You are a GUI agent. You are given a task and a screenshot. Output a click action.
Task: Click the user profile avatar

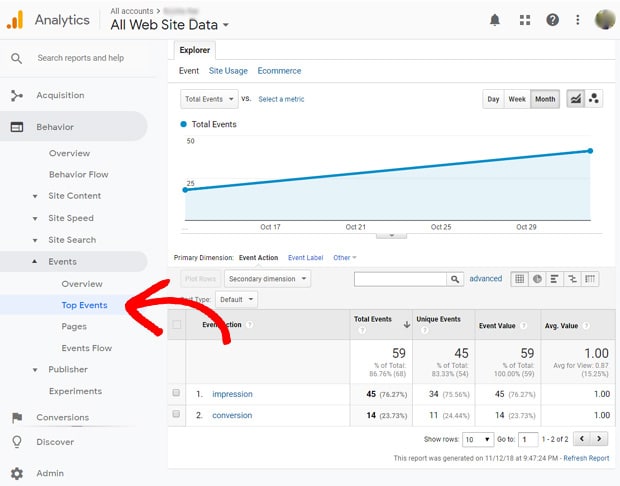point(605,19)
